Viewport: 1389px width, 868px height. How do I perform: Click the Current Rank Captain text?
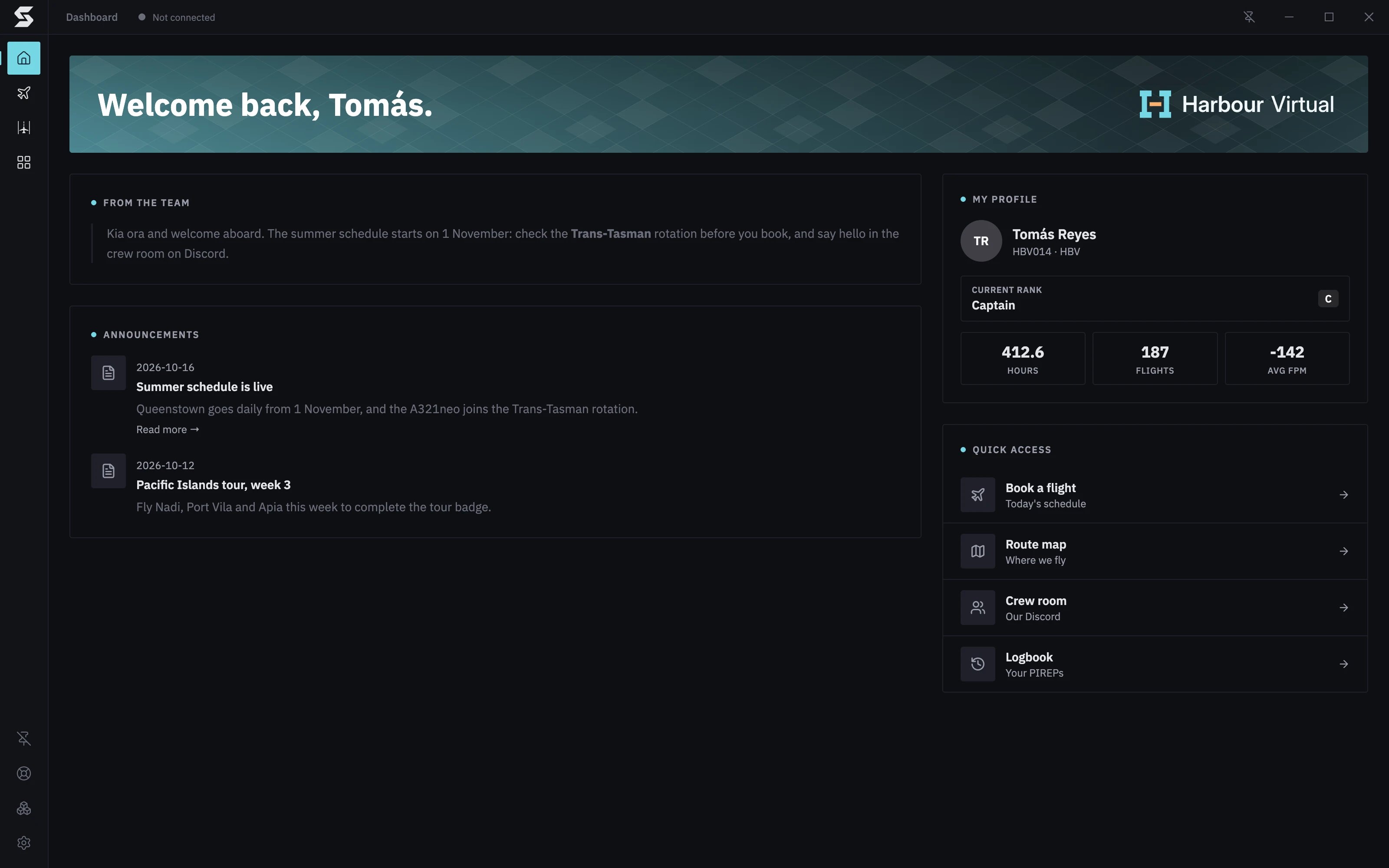click(x=1006, y=299)
